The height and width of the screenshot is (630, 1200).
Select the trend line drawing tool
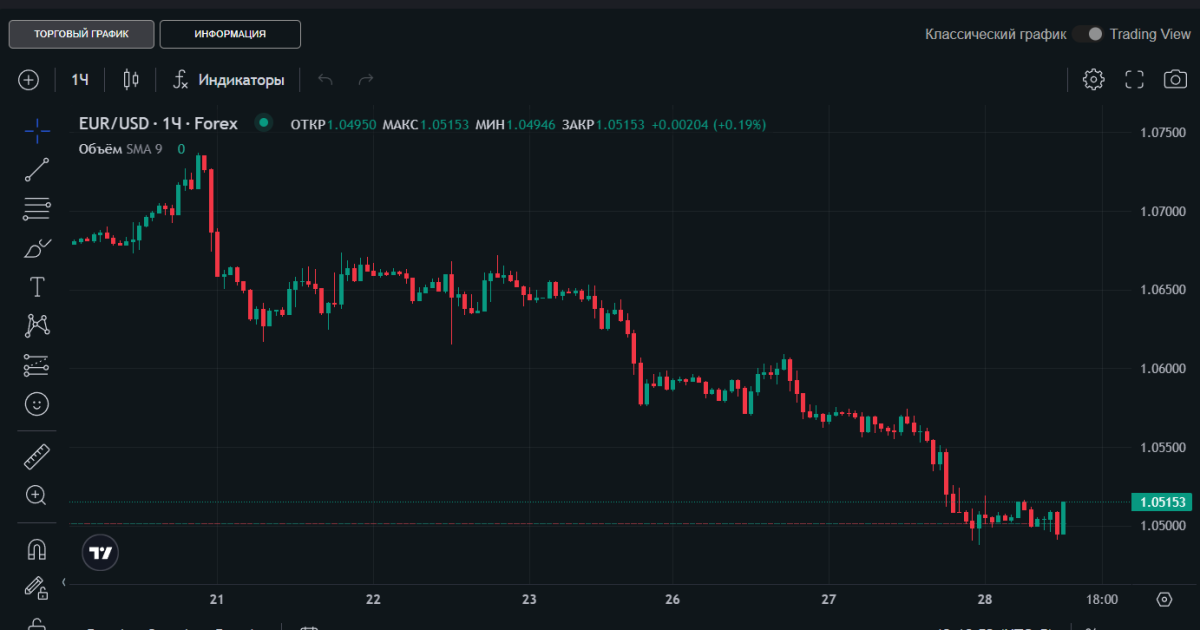point(37,170)
